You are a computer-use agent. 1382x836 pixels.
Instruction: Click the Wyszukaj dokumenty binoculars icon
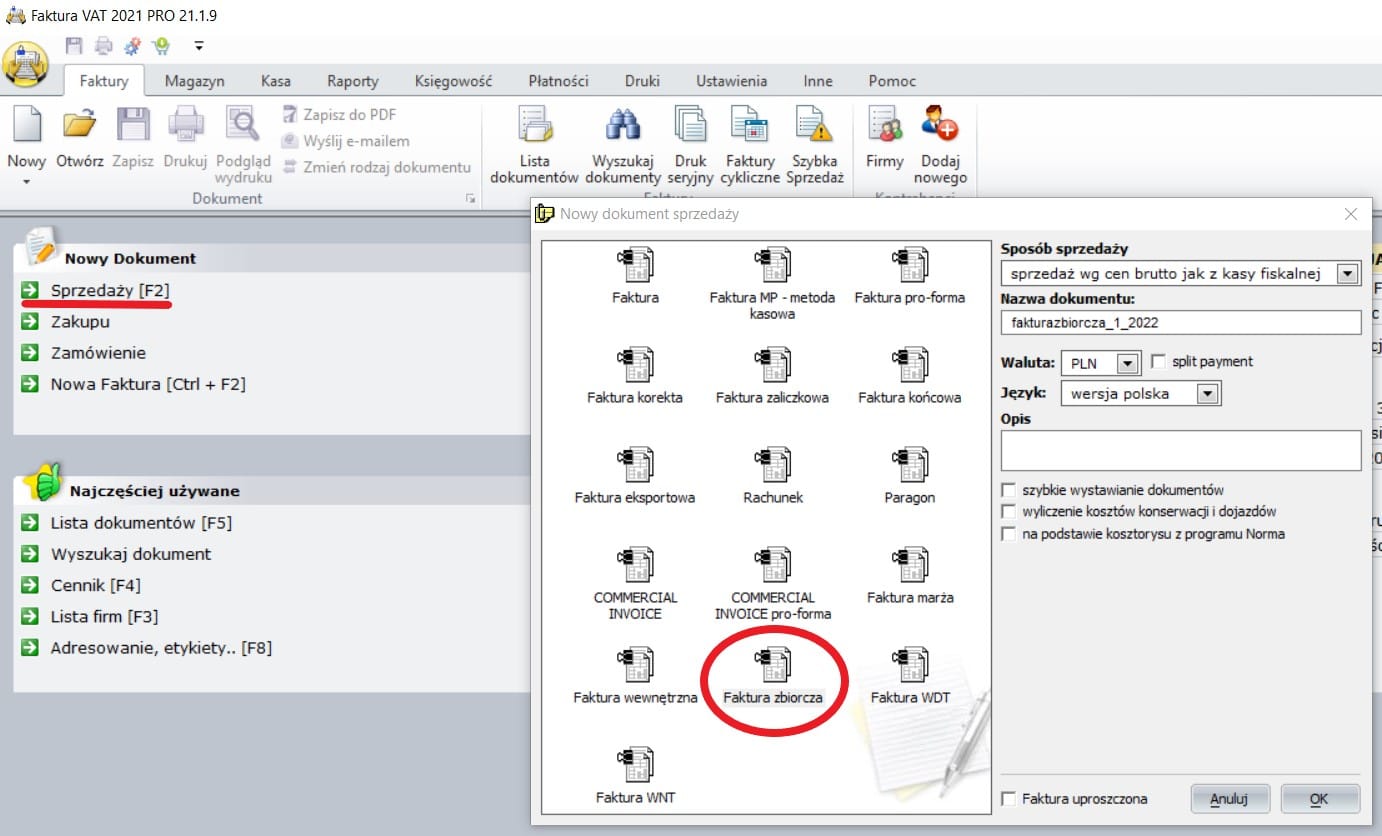(623, 127)
